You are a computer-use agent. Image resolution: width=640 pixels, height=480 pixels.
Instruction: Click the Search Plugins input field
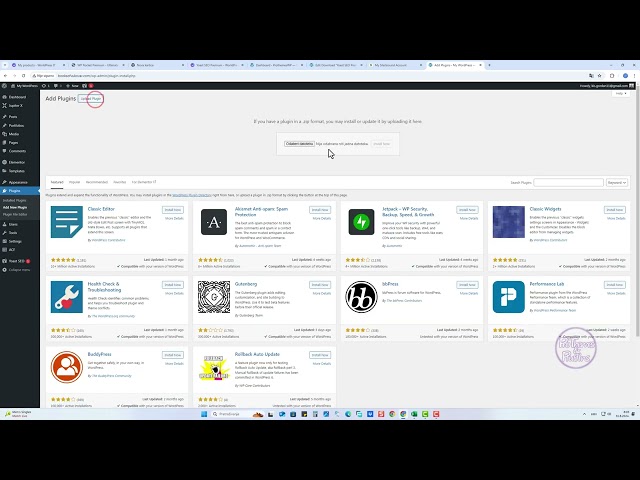click(568, 182)
